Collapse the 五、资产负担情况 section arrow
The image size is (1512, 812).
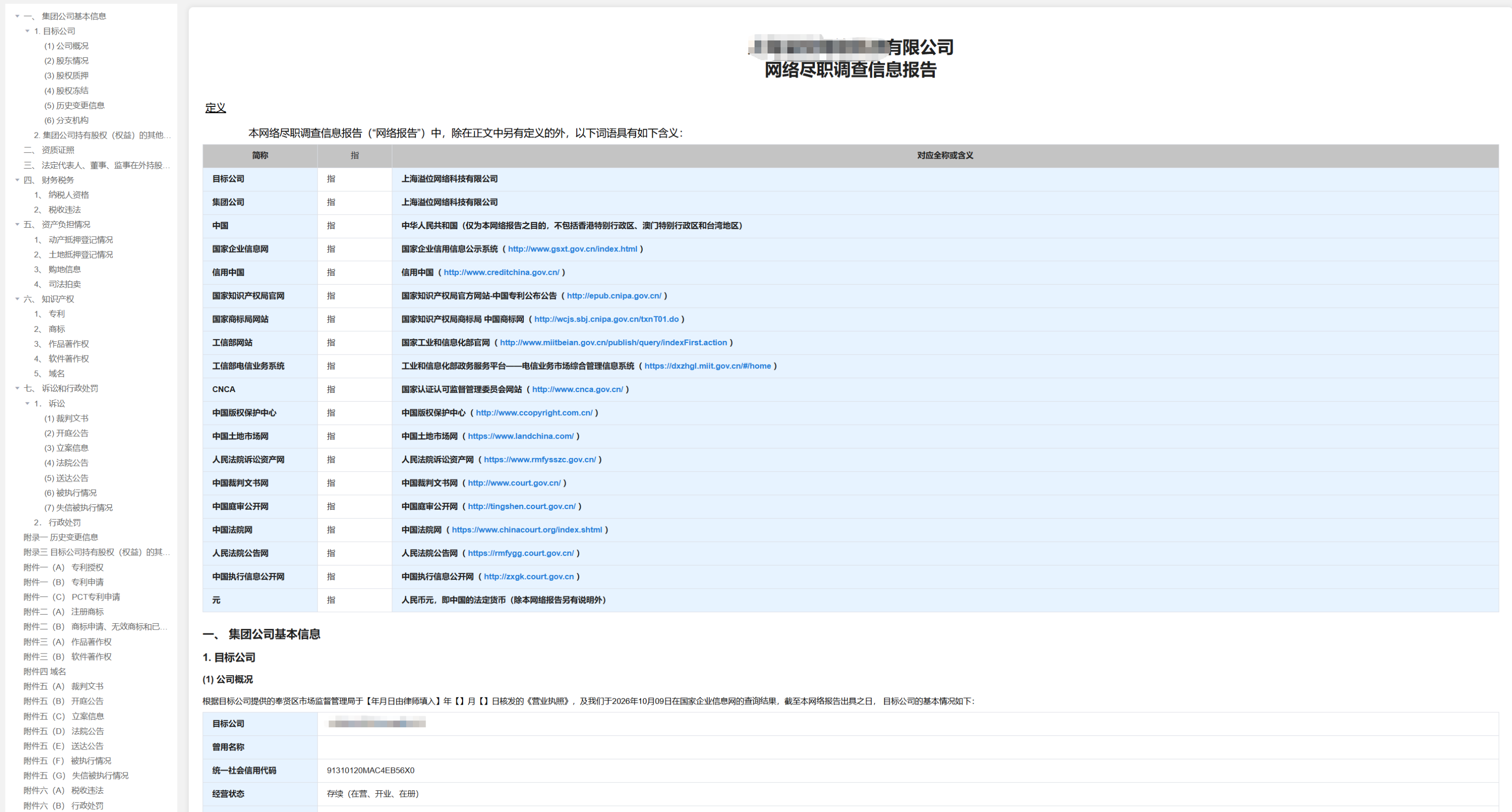(x=17, y=225)
